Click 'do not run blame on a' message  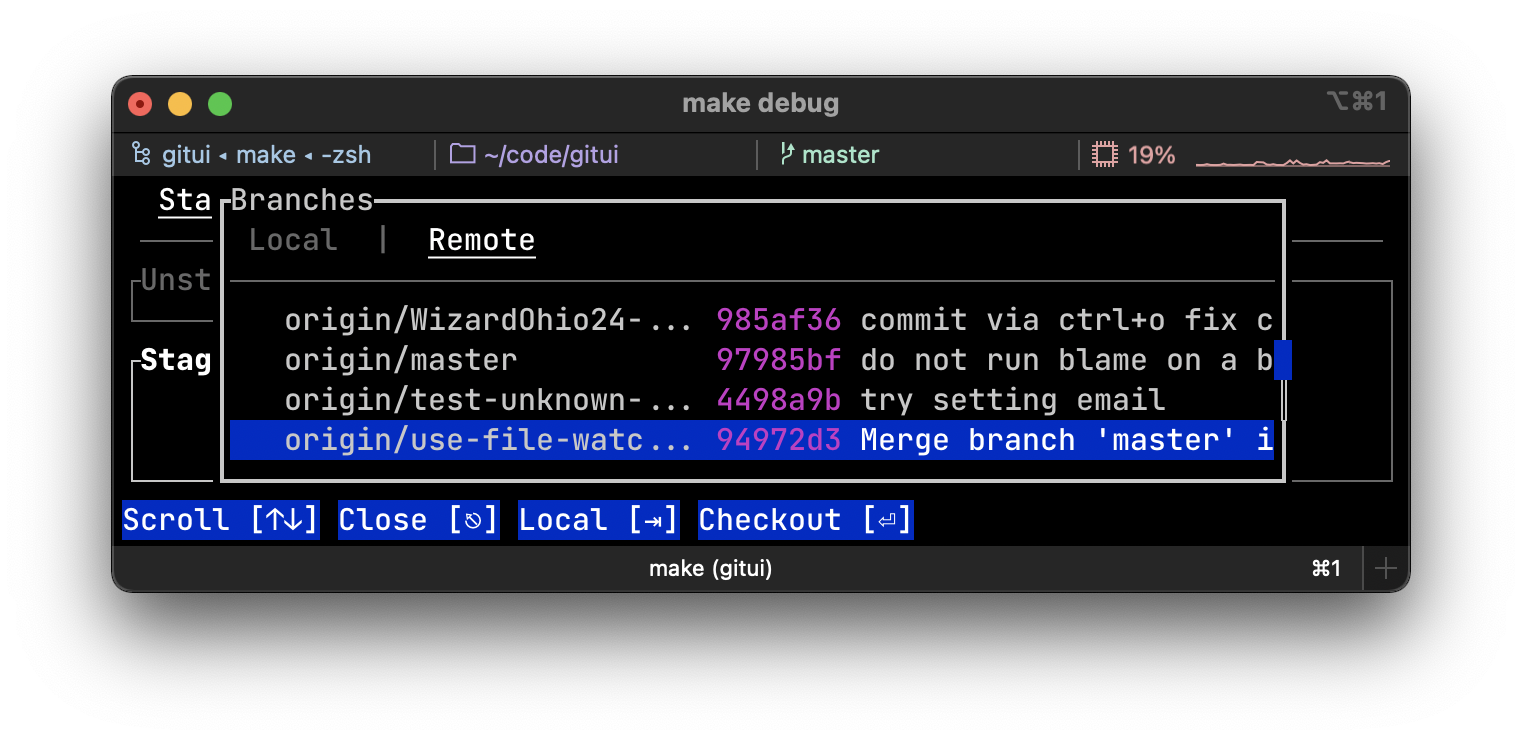coord(1049,360)
